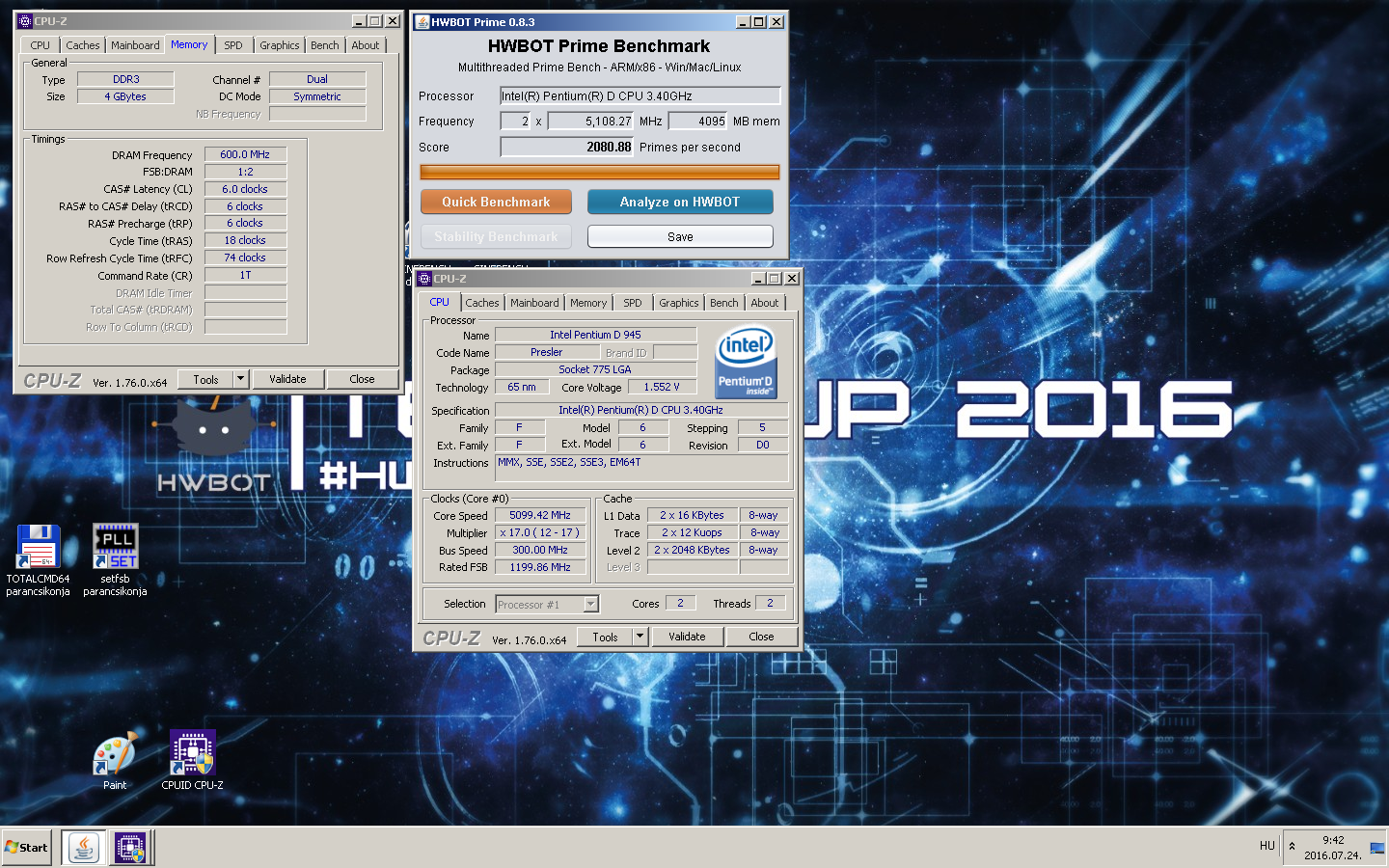This screenshot has height=868, width=1389.
Task: Open TOTALCMD64 desktop shortcut
Action: 38,559
